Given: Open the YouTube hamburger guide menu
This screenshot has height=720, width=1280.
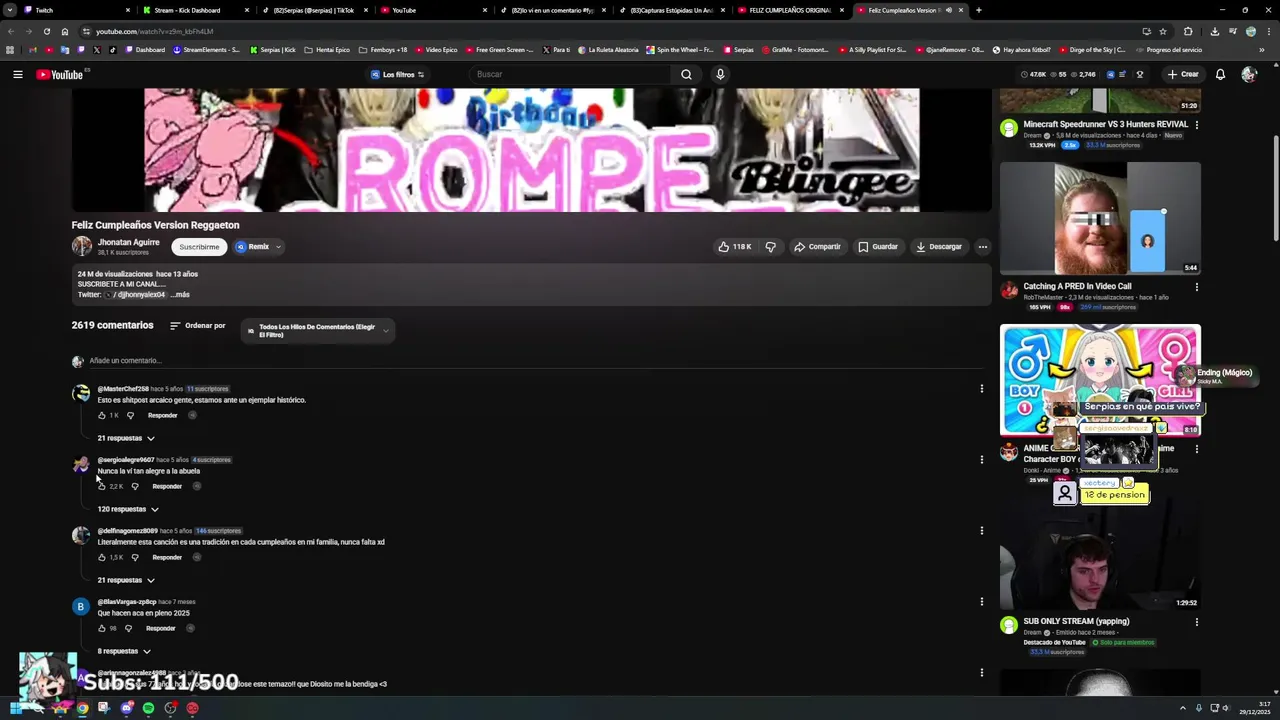Looking at the screenshot, I should click(17, 74).
